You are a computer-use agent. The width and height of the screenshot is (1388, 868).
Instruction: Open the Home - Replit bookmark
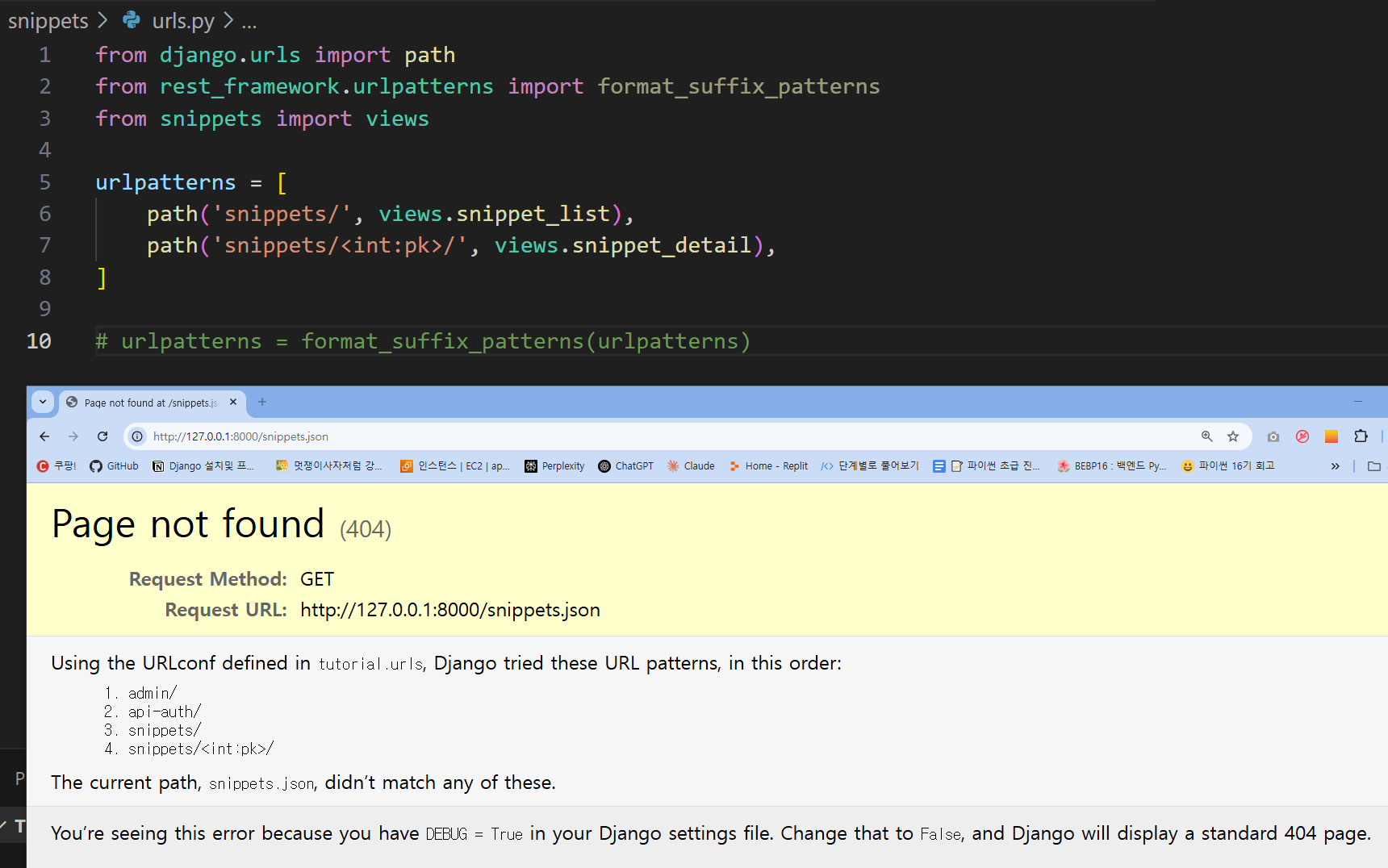pyautogui.click(x=768, y=466)
